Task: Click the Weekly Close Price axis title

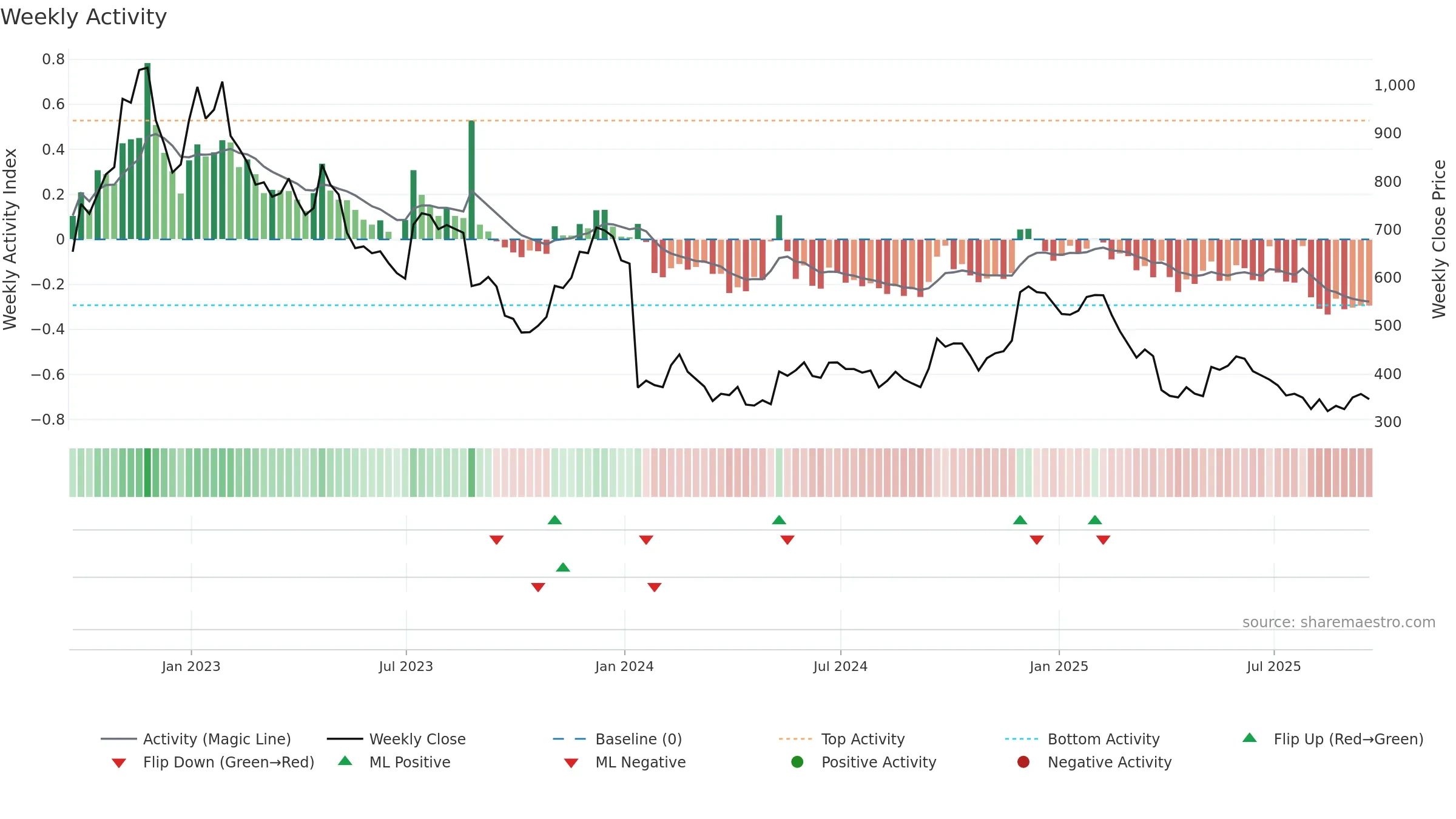Action: coord(1439,239)
